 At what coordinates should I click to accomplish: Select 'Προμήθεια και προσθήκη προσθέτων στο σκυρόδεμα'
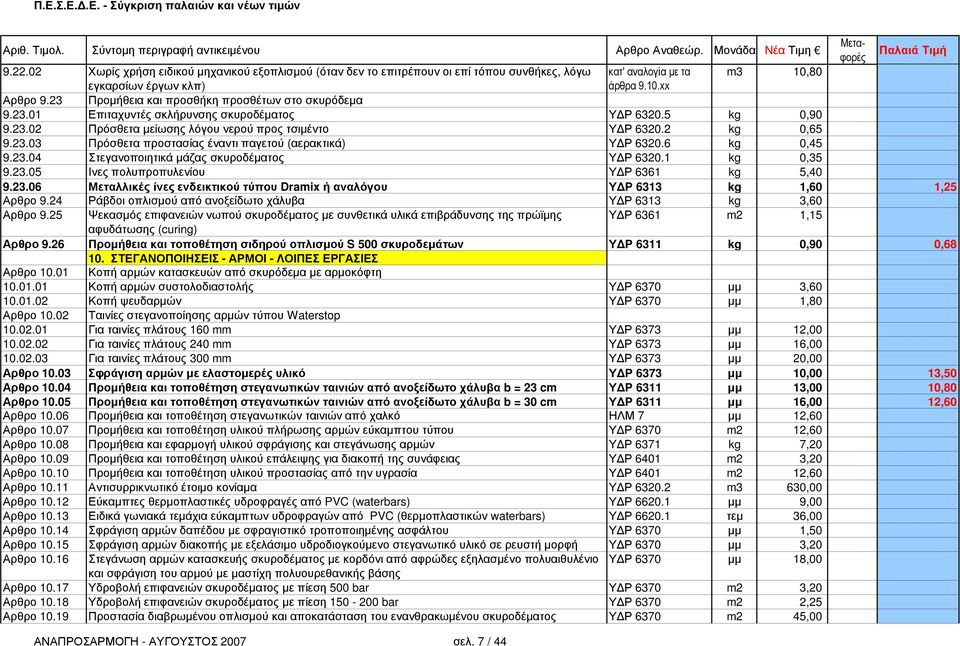pyautogui.click(x=225, y=100)
